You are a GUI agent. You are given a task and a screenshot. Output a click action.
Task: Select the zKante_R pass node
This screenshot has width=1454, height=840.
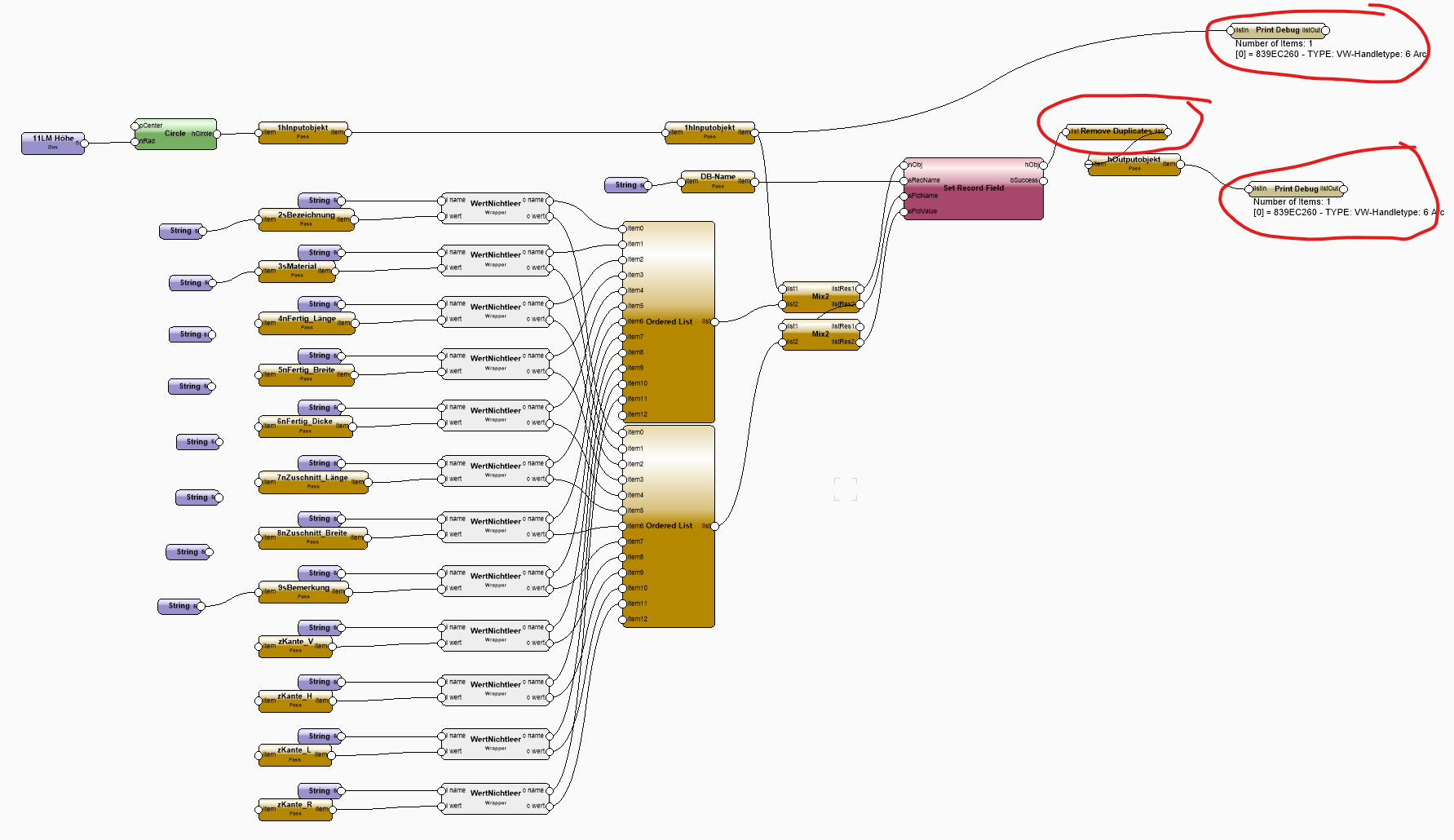(x=294, y=809)
